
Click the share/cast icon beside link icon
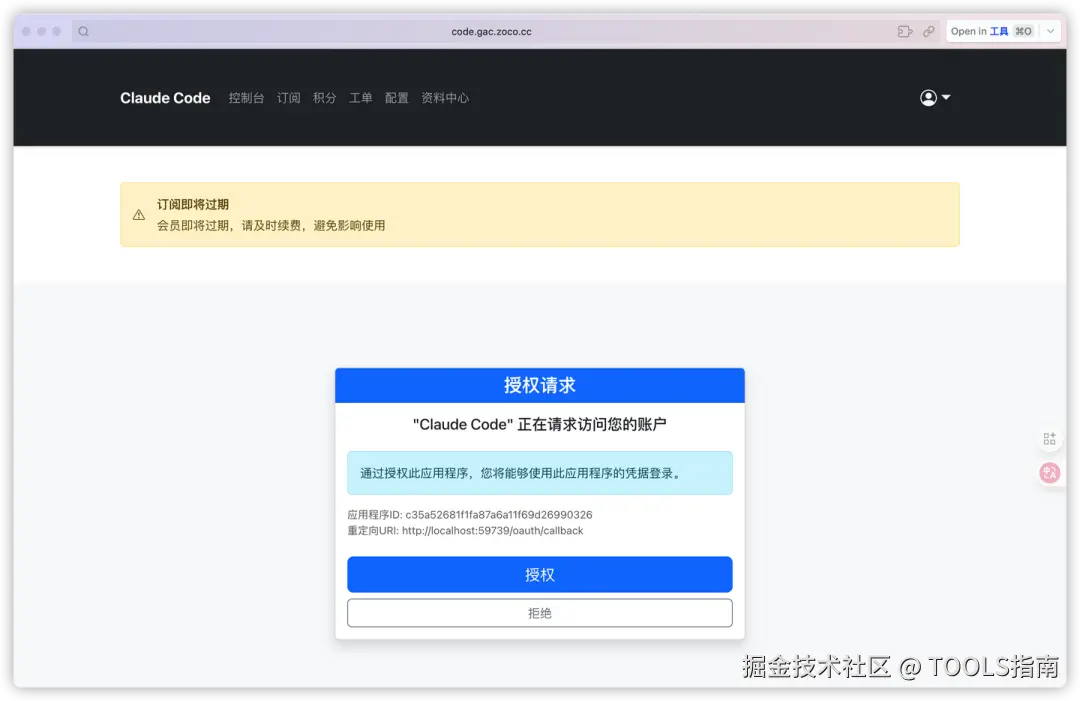[904, 31]
